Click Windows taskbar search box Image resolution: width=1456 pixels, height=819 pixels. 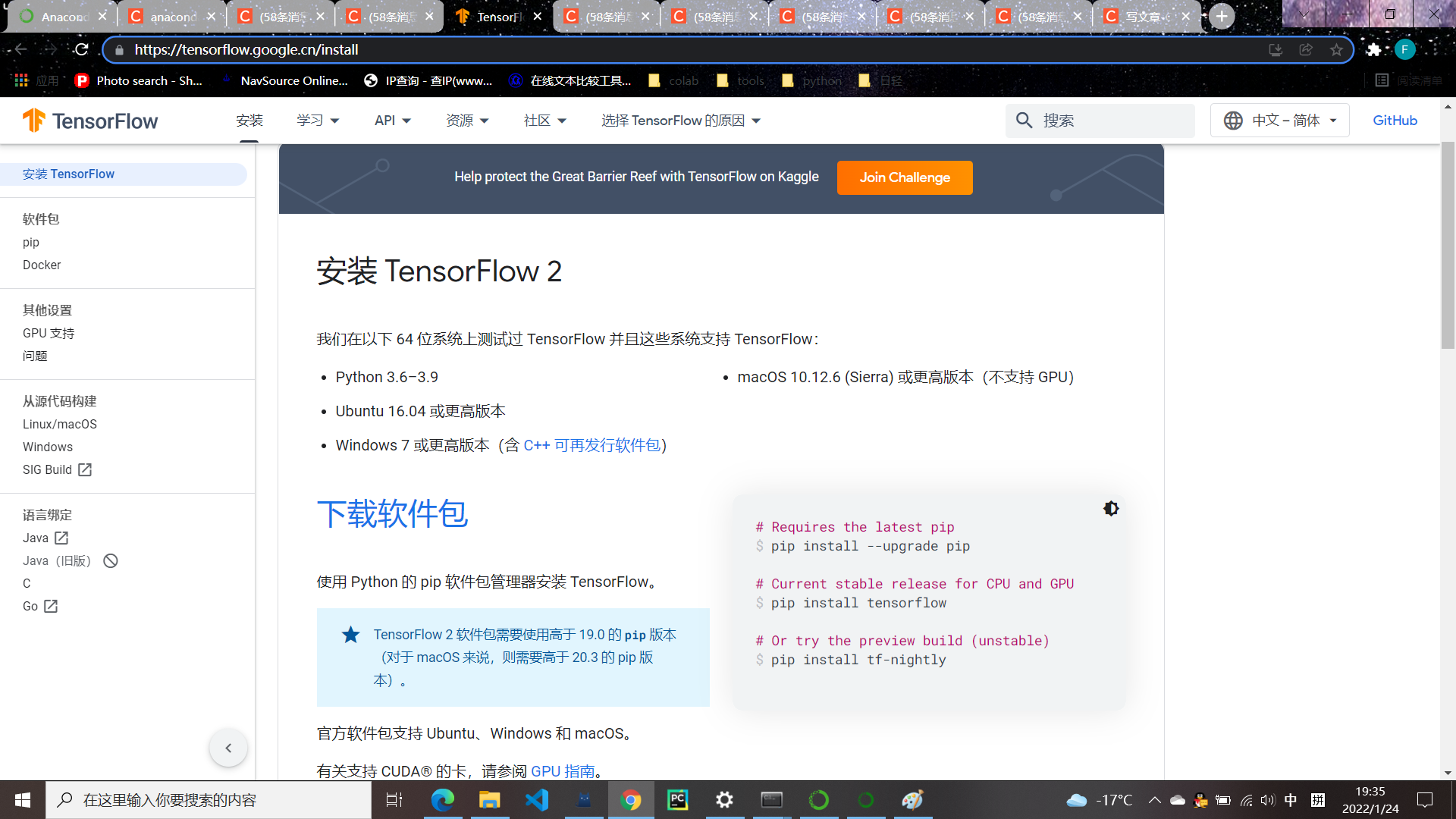209,800
